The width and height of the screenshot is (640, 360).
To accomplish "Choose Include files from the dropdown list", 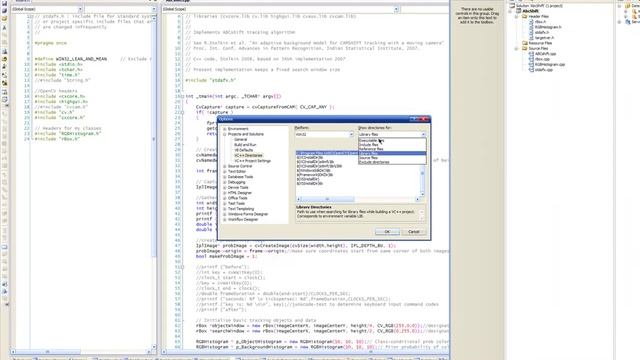I will (x=392, y=145).
